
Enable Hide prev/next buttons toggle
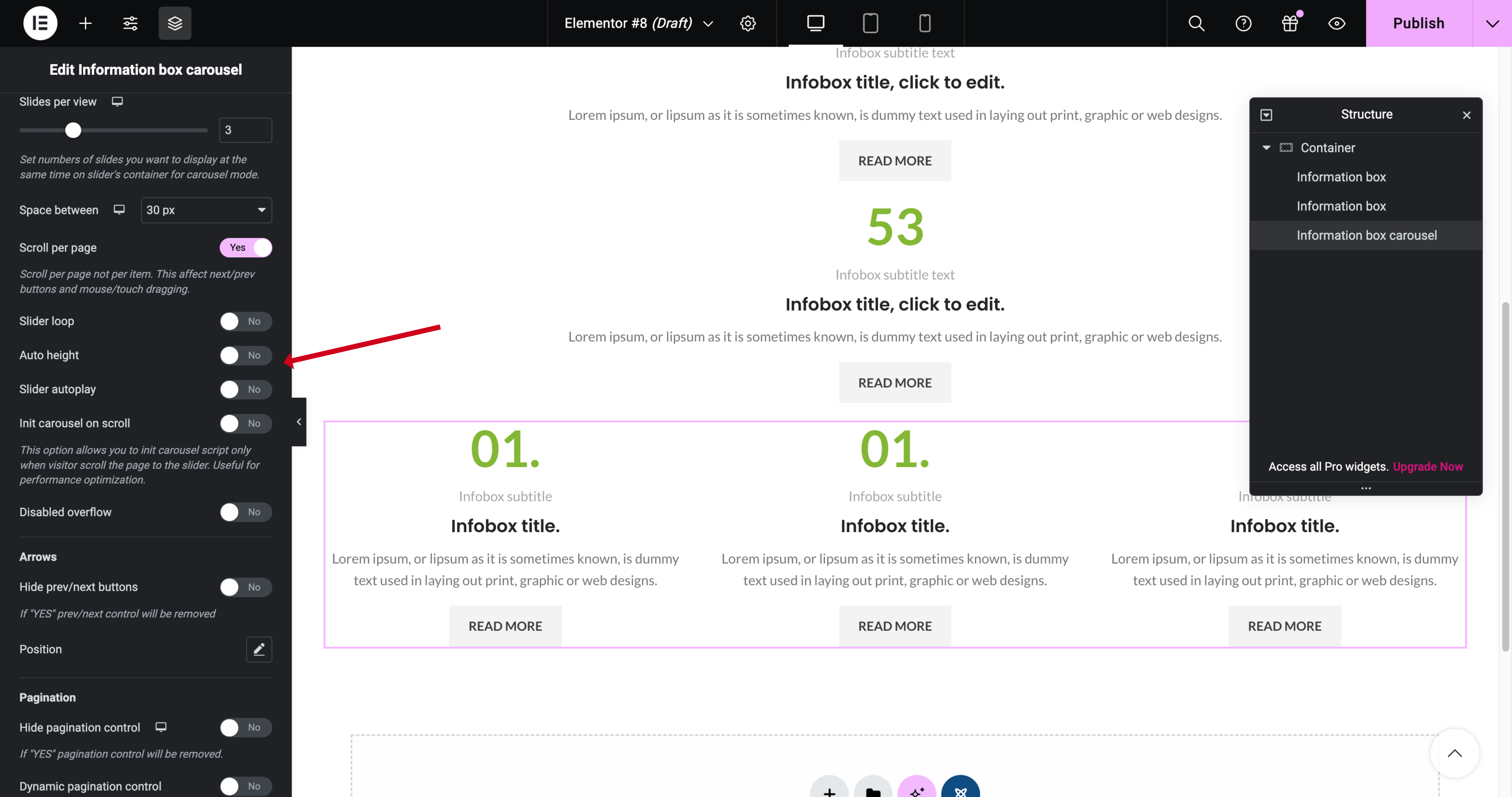[246, 587]
